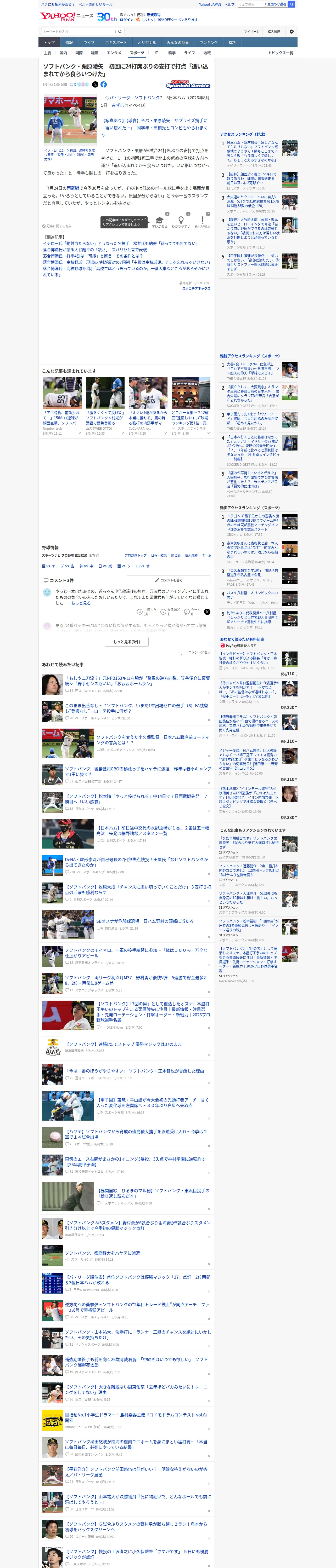Open related article イチロー氏「絶対当たらない」

coord(120,244)
